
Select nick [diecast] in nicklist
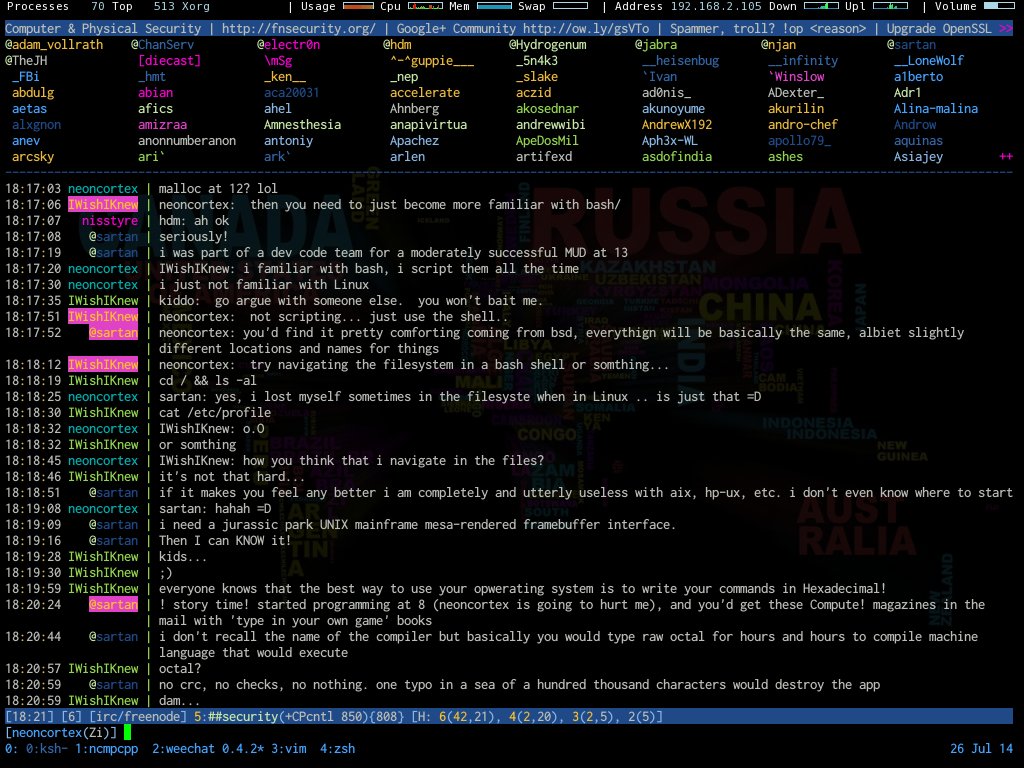coord(169,61)
